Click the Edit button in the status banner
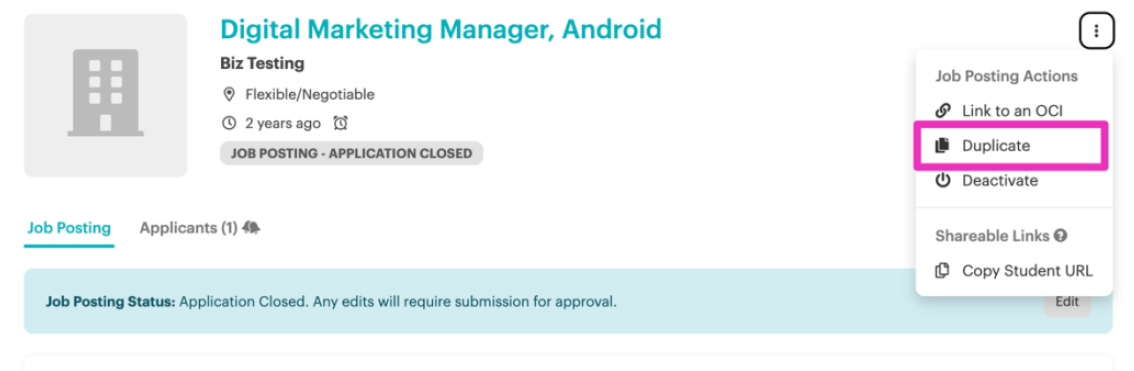Image resolution: width=1134 pixels, height=371 pixels. pos(1067,302)
